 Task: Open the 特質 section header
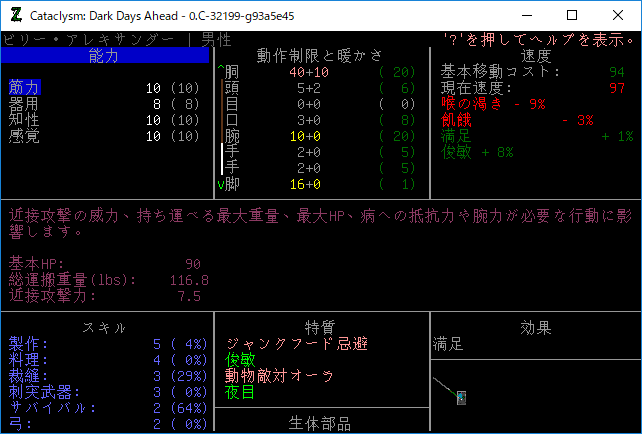coord(320,328)
